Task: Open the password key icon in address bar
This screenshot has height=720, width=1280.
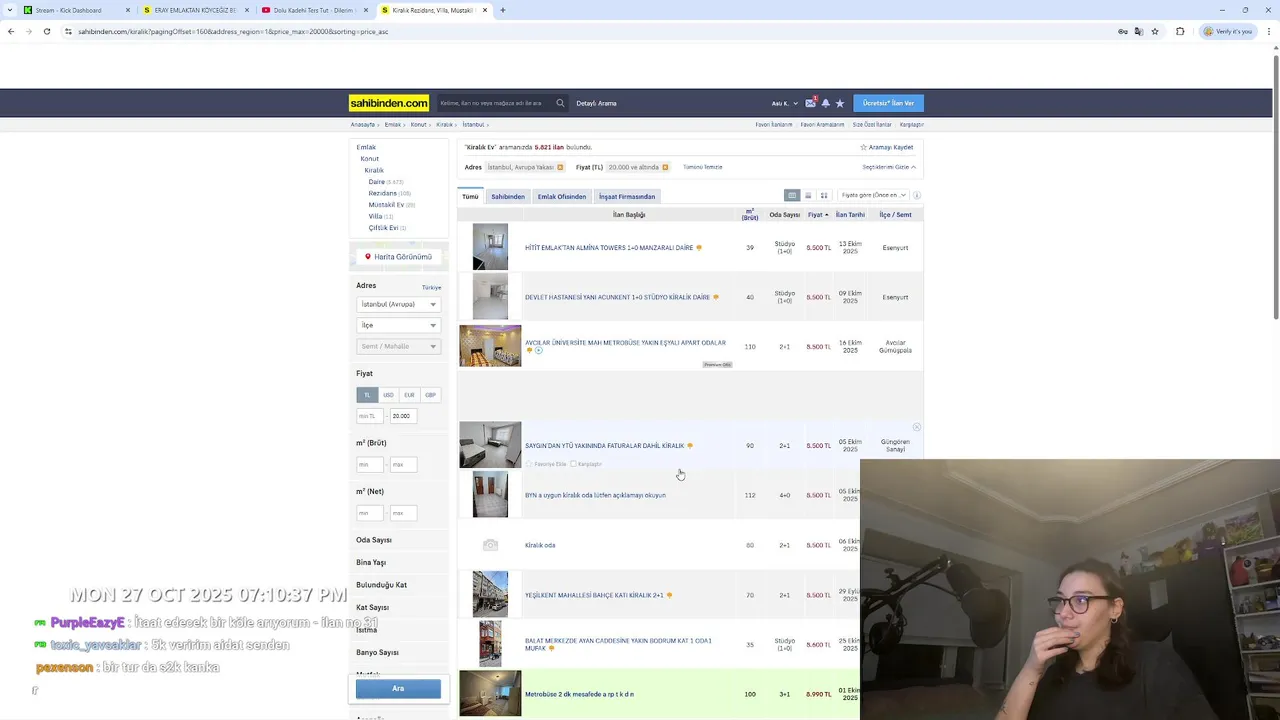Action: pos(1123,31)
